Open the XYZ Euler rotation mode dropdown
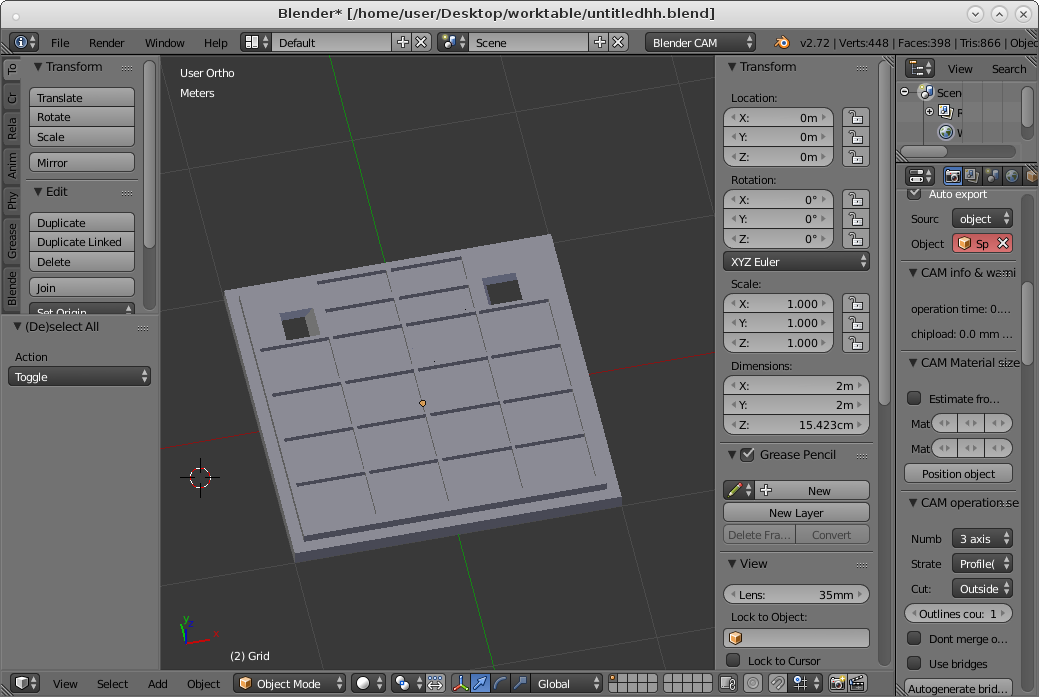1039x697 pixels. coord(796,261)
